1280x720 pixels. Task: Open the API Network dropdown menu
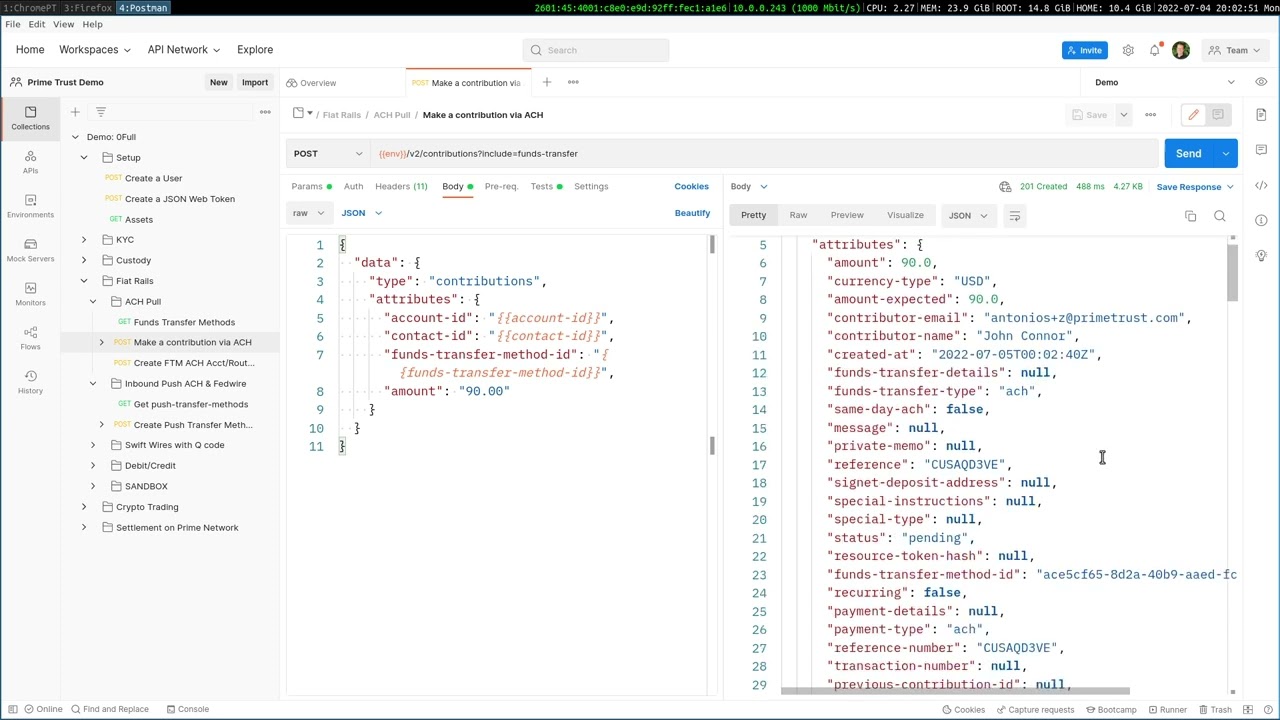pos(184,50)
